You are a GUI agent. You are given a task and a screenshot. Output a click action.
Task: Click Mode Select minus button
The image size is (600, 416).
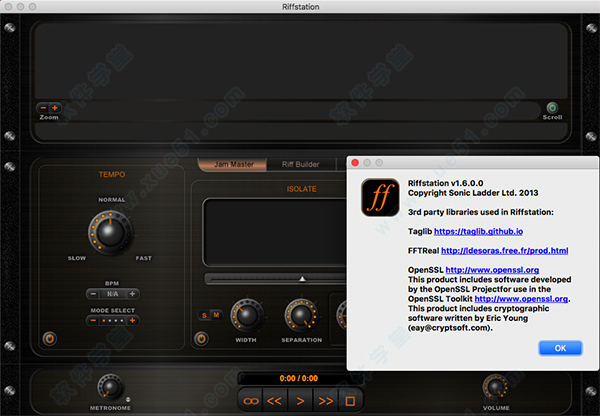tap(93, 320)
